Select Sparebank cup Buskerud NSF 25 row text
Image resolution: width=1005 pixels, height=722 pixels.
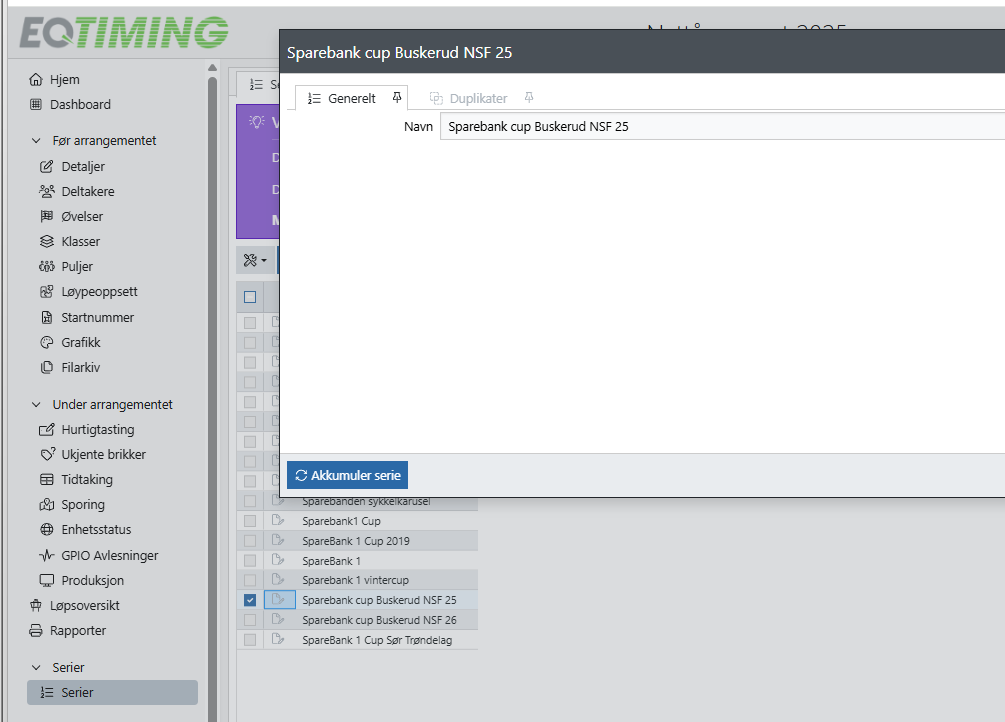point(379,600)
